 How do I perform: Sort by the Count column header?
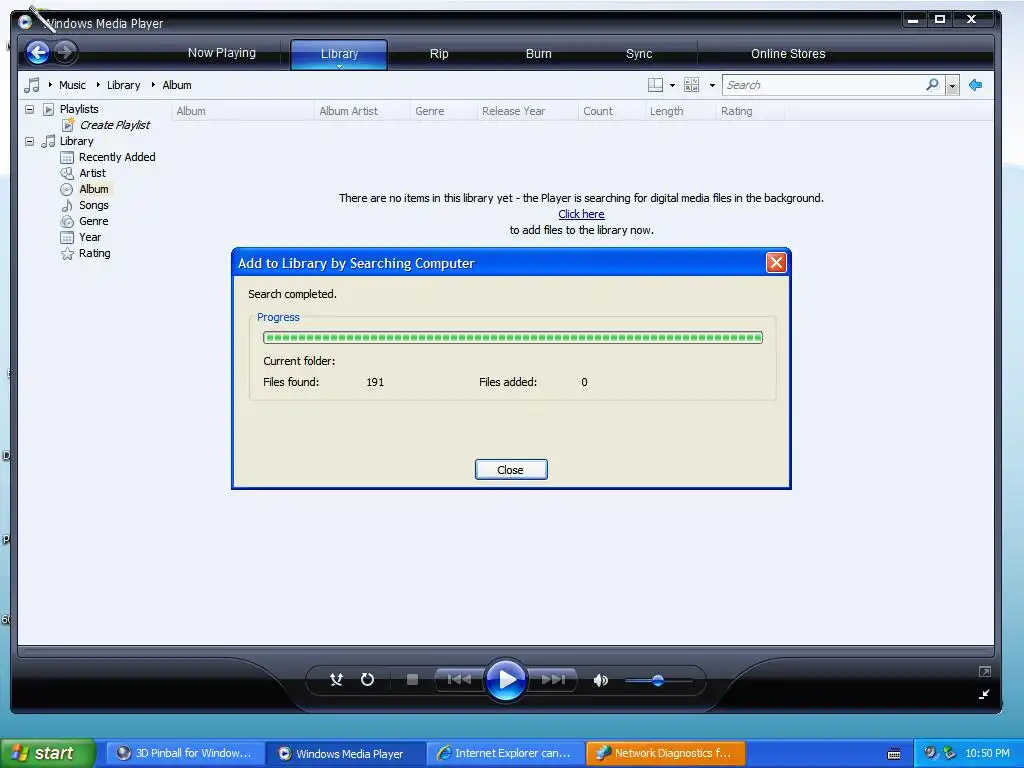[611, 111]
